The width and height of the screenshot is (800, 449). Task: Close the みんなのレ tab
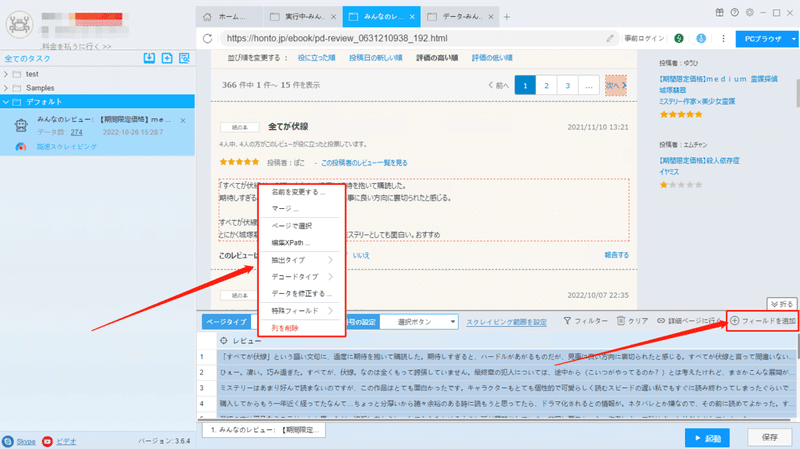(x=412, y=17)
